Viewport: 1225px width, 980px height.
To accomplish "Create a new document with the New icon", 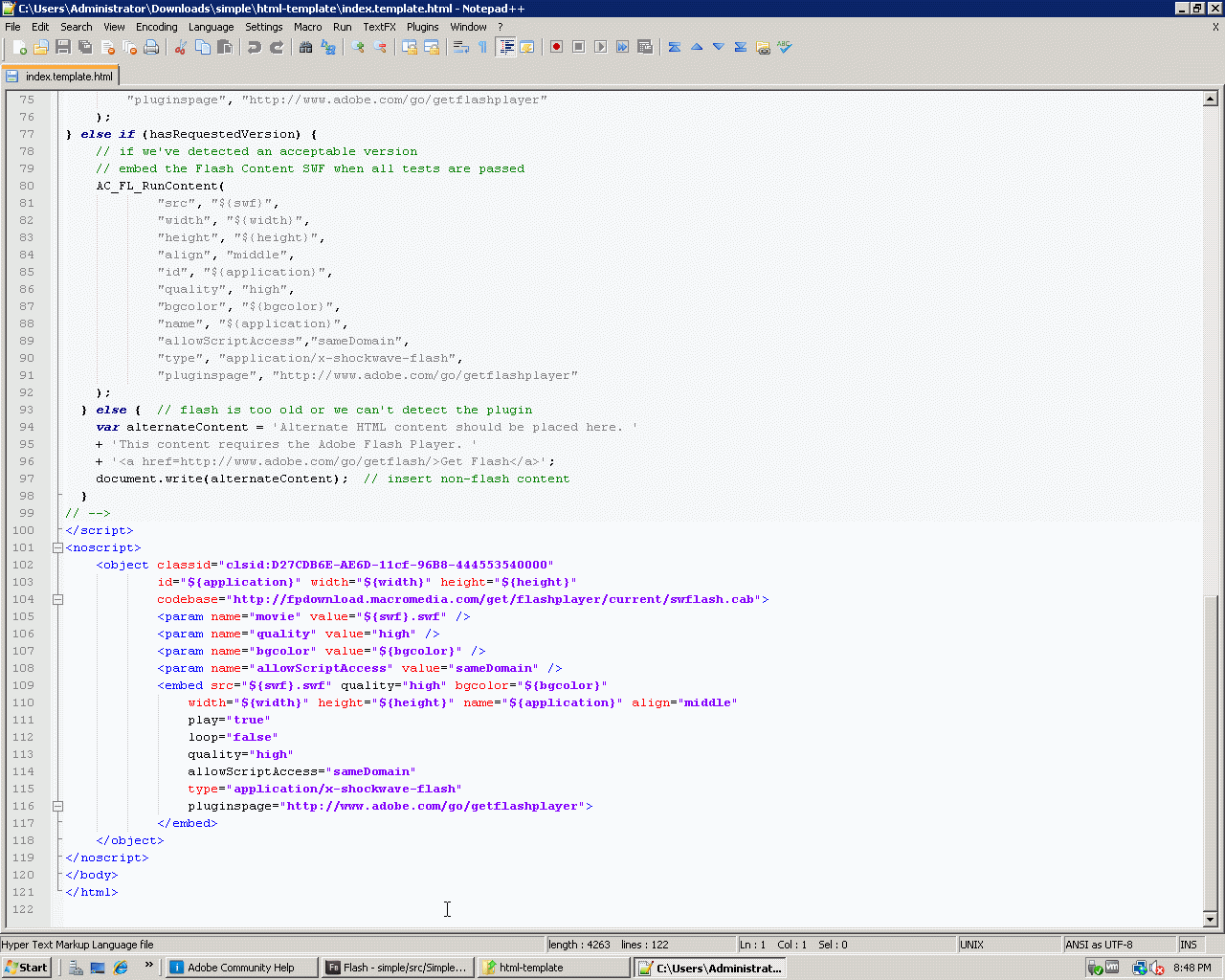I will click(x=18, y=47).
